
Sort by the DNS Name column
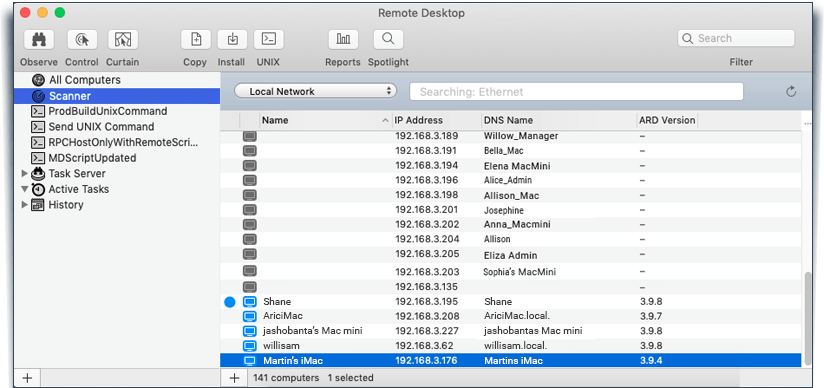coord(559,120)
